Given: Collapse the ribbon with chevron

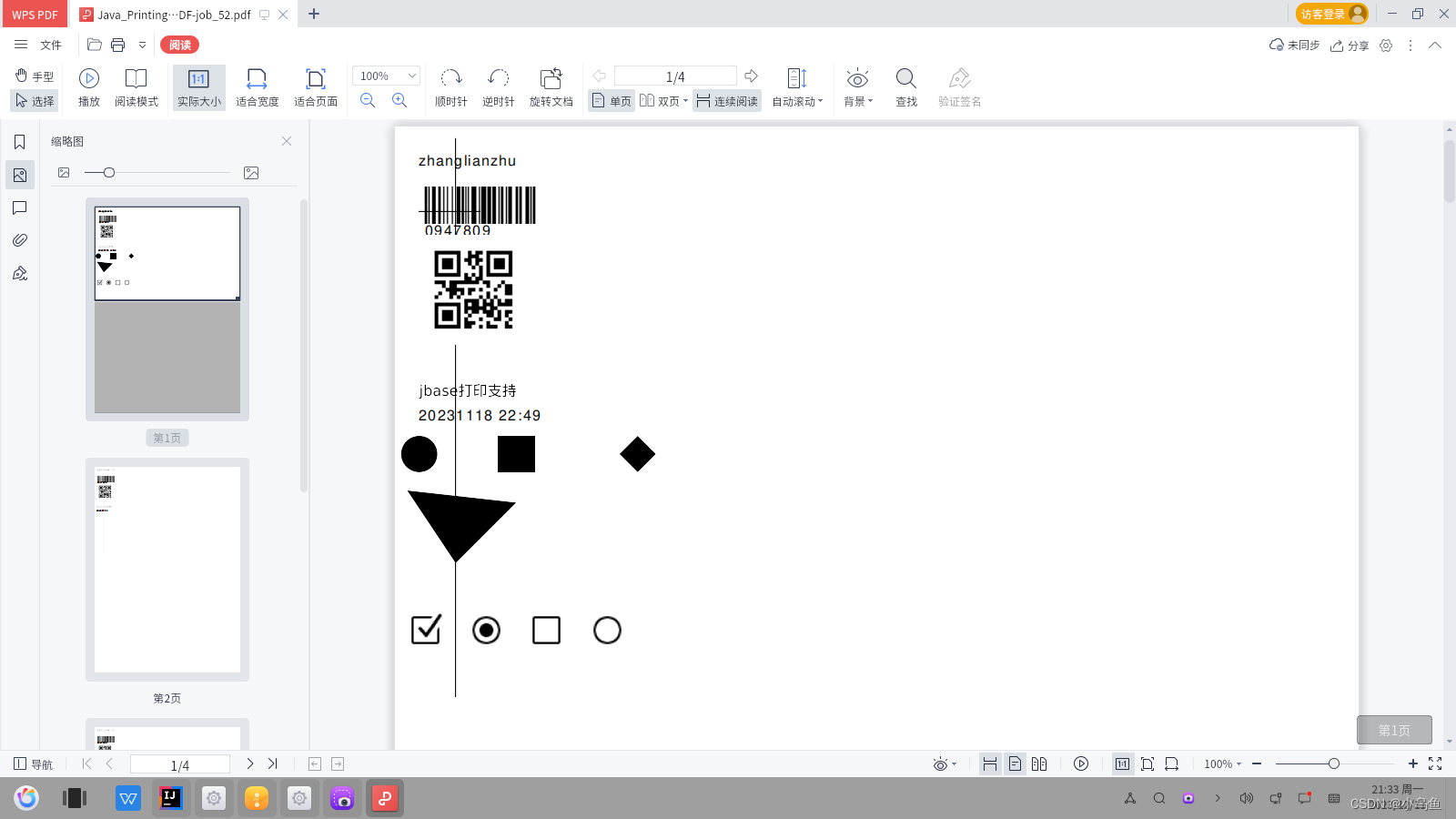Looking at the screenshot, I should pos(1435,45).
